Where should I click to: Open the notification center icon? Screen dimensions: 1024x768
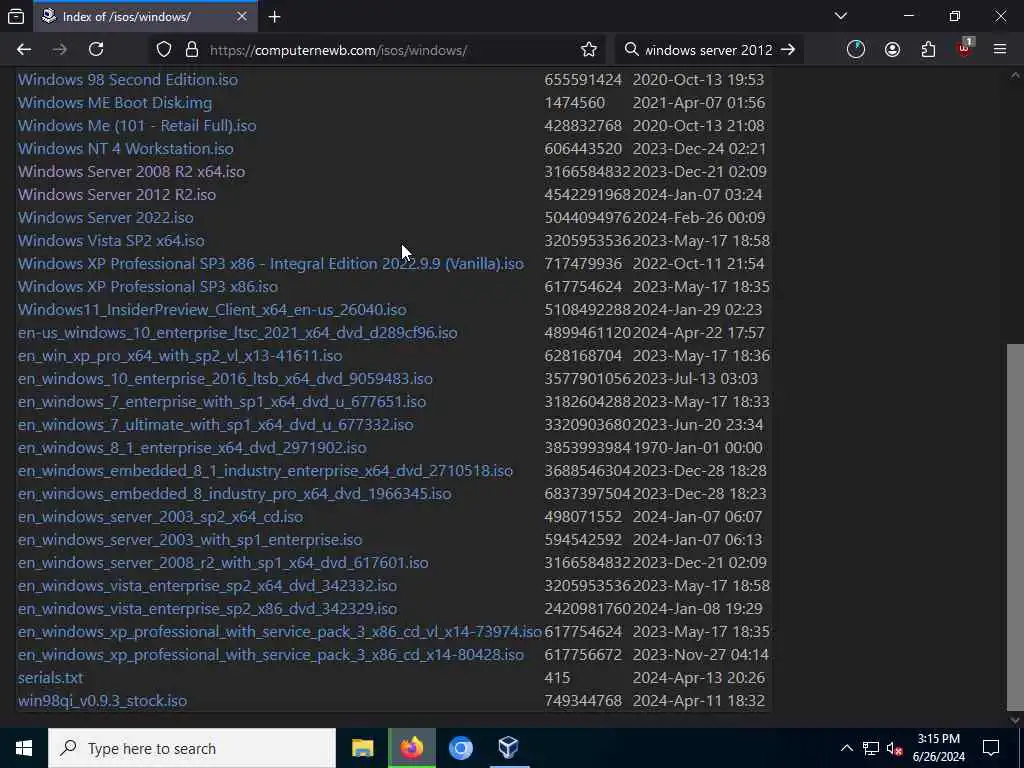coord(991,748)
